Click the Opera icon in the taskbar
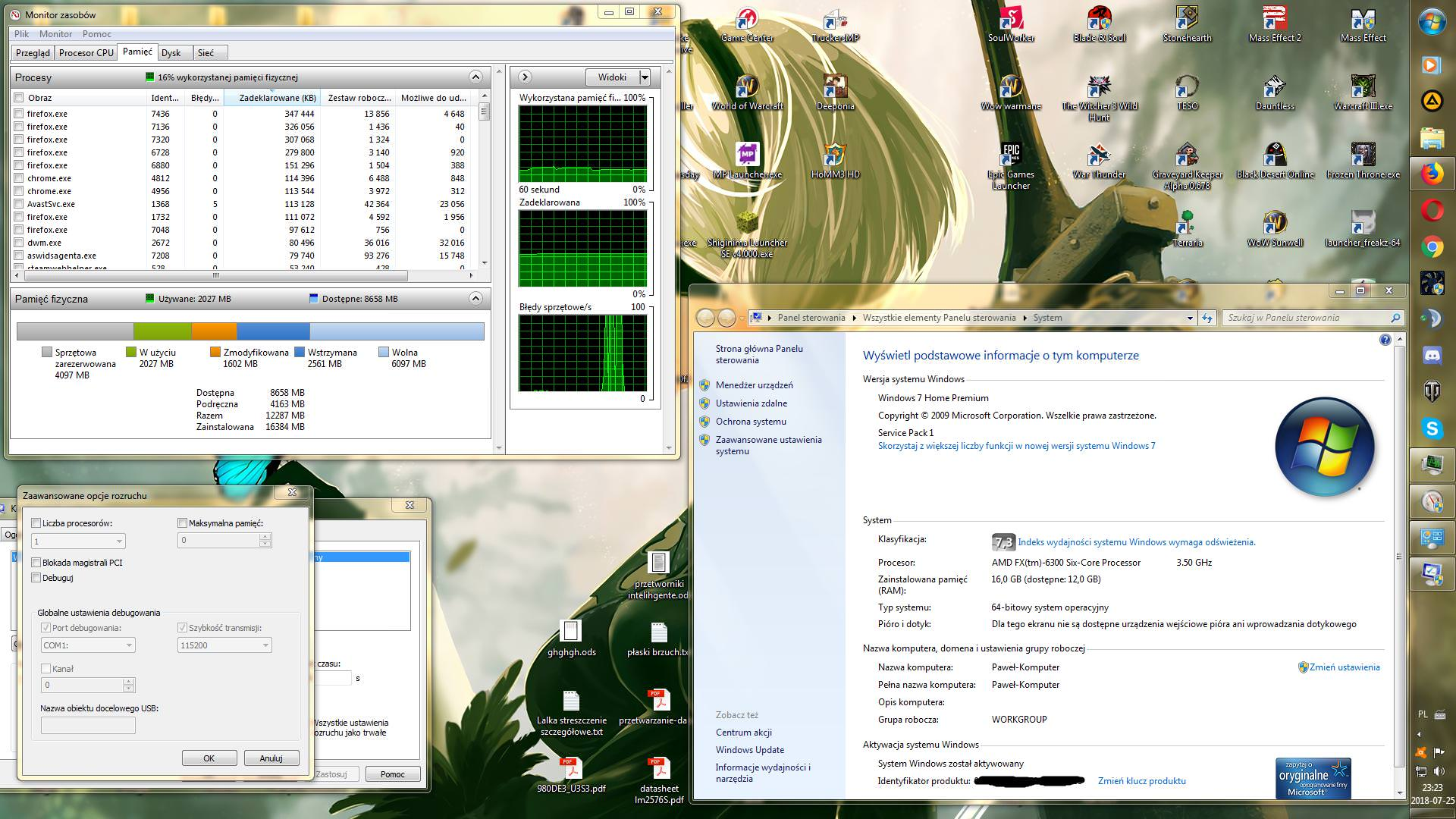The image size is (1456, 819). coord(1432,210)
